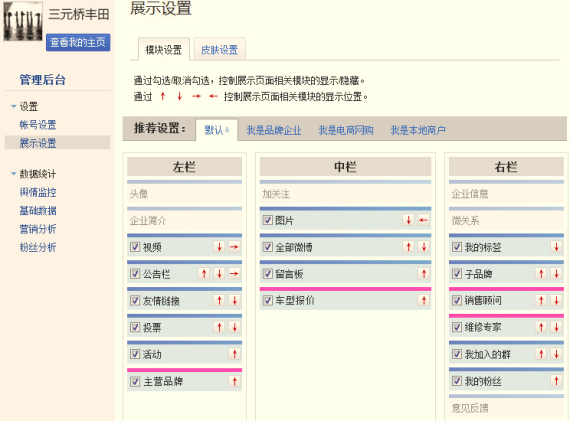This screenshot has width=570, height=421.
Task: Select the 我是品牌企业 preset tab
Action: (274, 130)
